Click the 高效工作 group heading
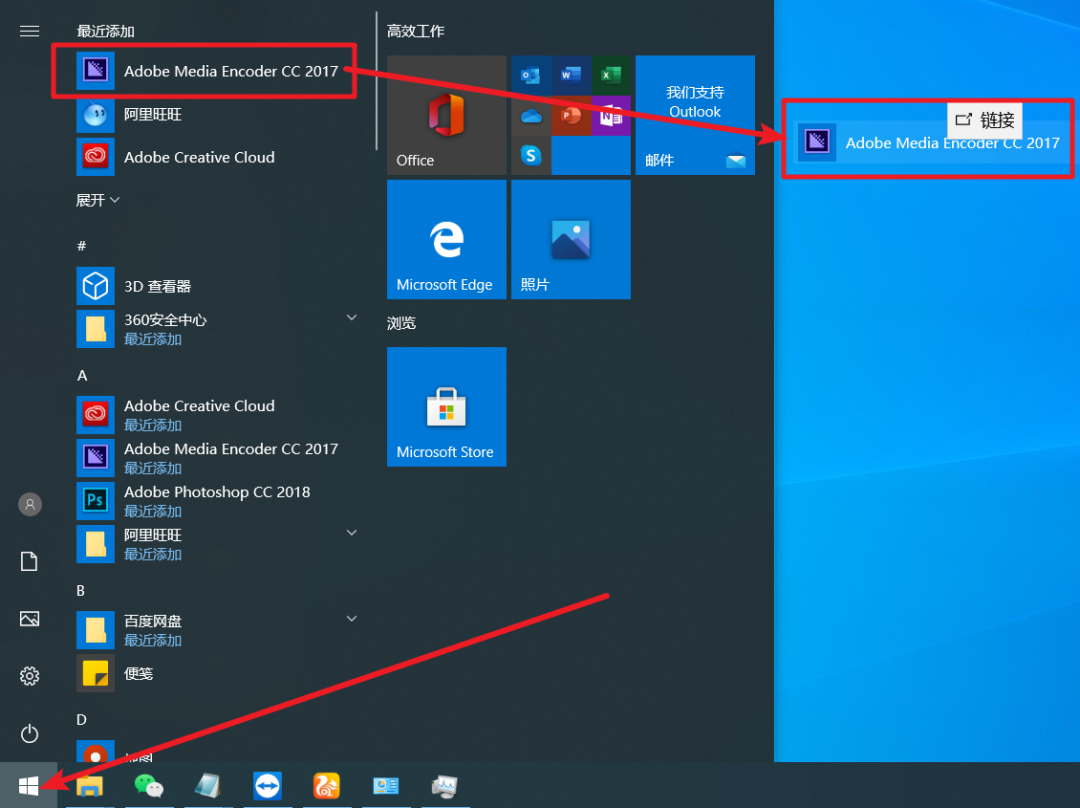 (415, 31)
